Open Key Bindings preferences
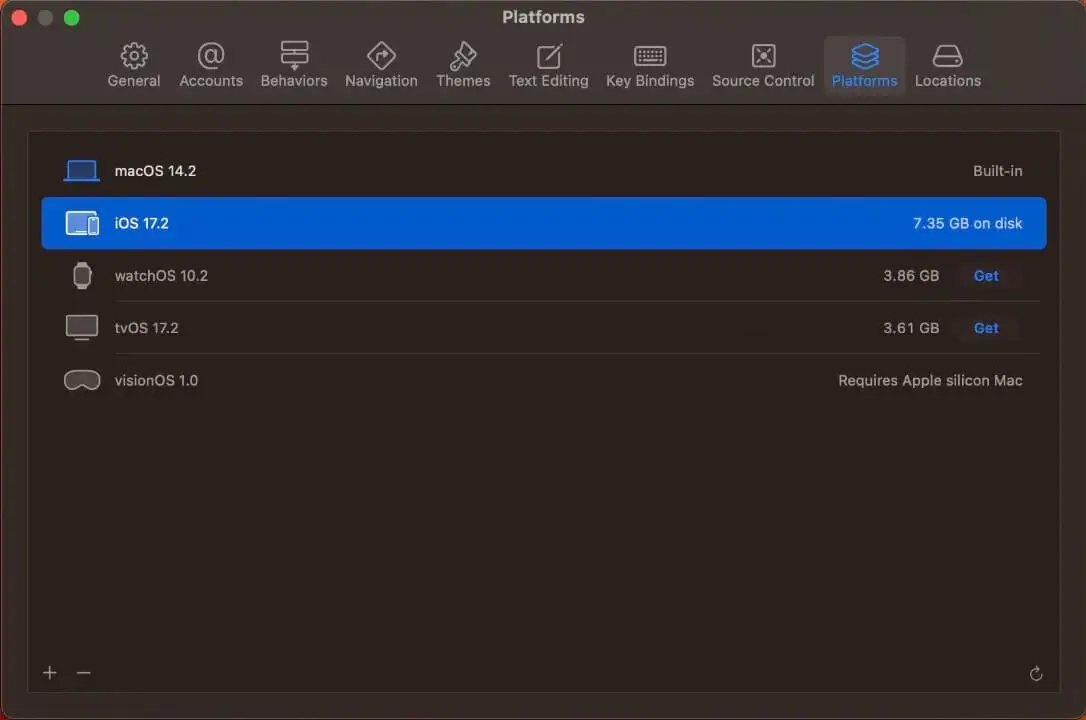1086x720 pixels. point(650,66)
